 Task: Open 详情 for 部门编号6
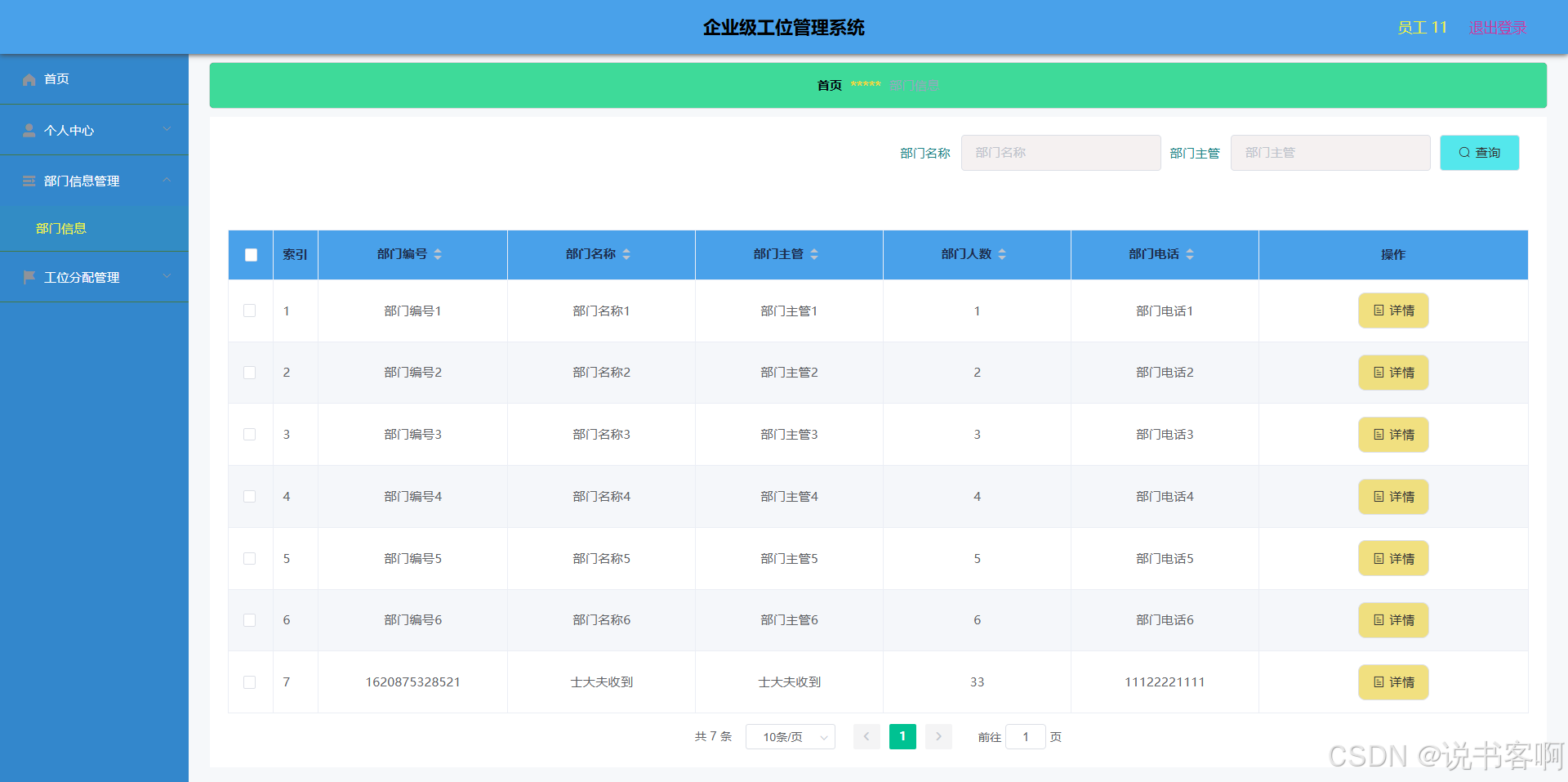[1393, 620]
